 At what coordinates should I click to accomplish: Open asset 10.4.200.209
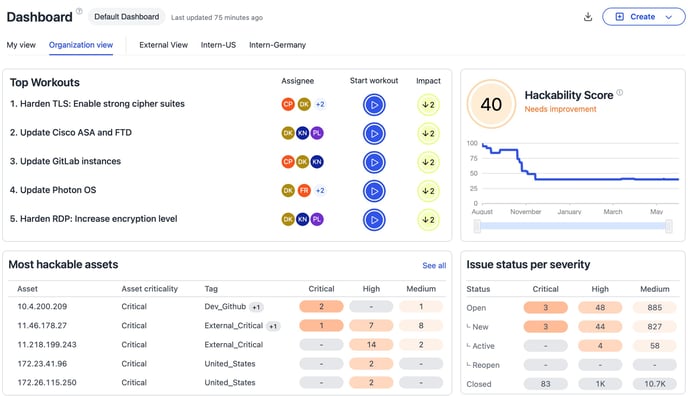[42, 307]
